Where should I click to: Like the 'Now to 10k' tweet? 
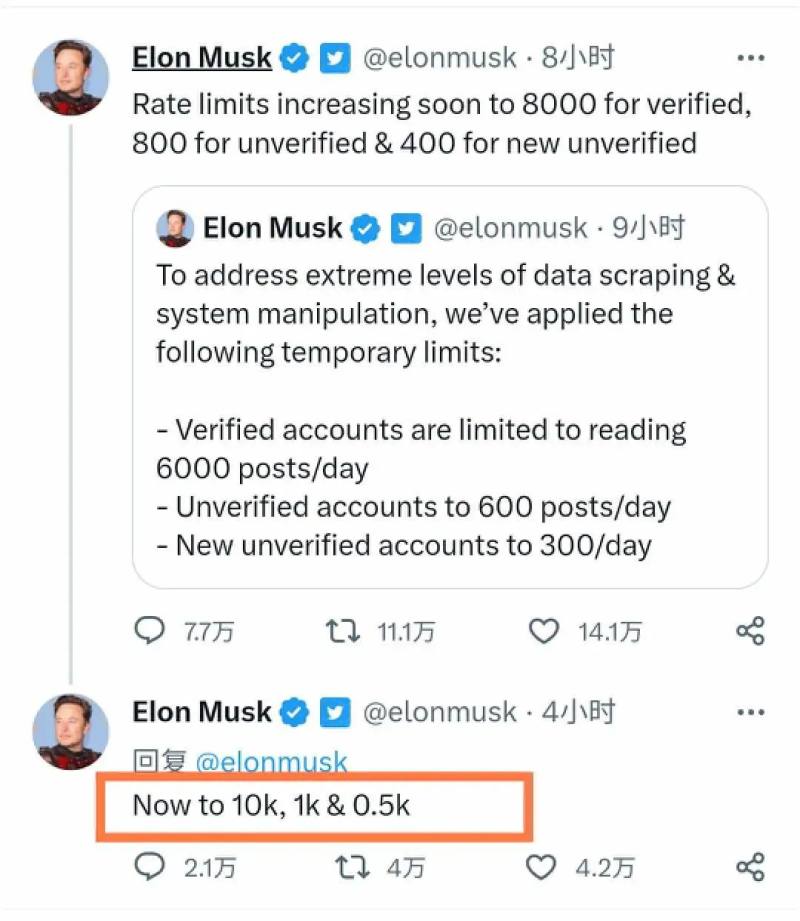543,868
